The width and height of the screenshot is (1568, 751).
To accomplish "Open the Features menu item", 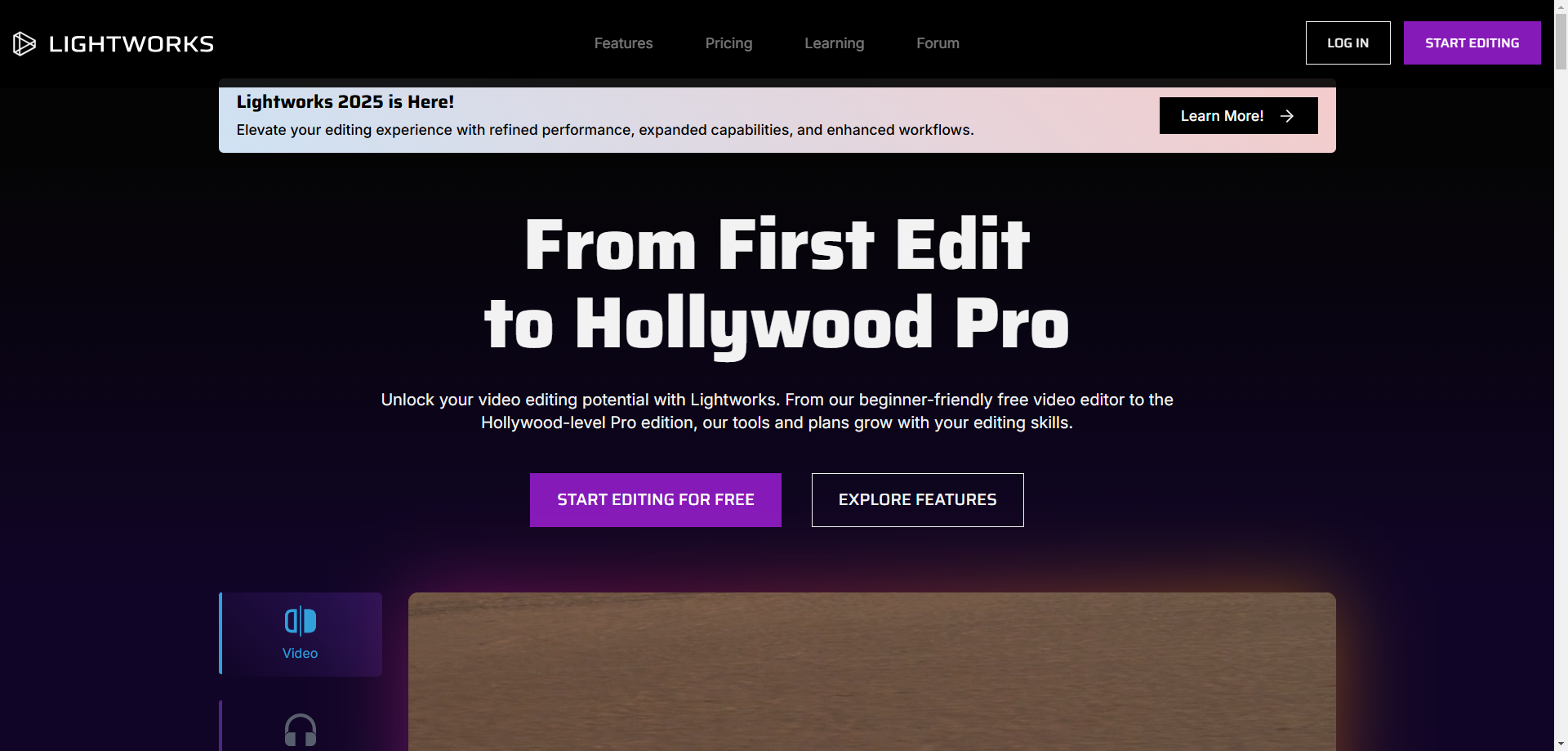I will coord(623,43).
